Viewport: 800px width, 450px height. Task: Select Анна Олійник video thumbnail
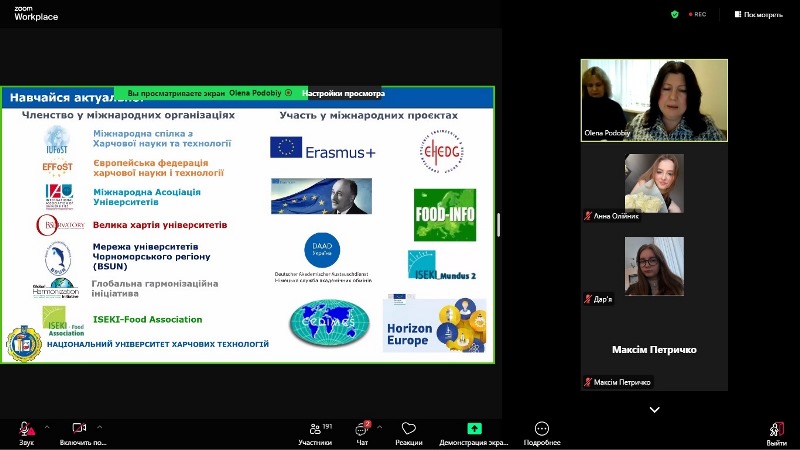(654, 184)
